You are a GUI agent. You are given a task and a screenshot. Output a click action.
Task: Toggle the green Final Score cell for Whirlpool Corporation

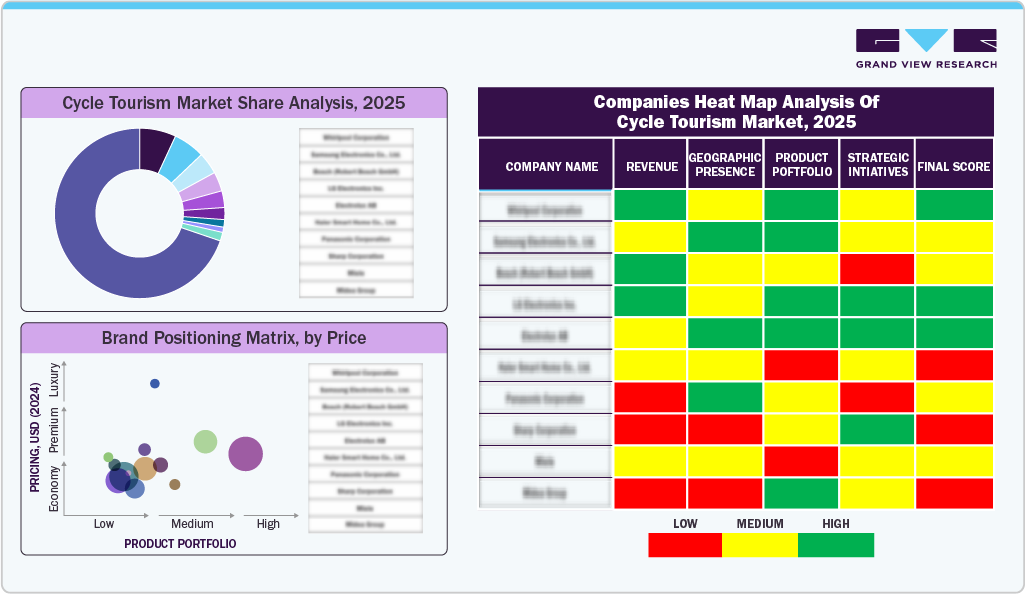pos(954,206)
